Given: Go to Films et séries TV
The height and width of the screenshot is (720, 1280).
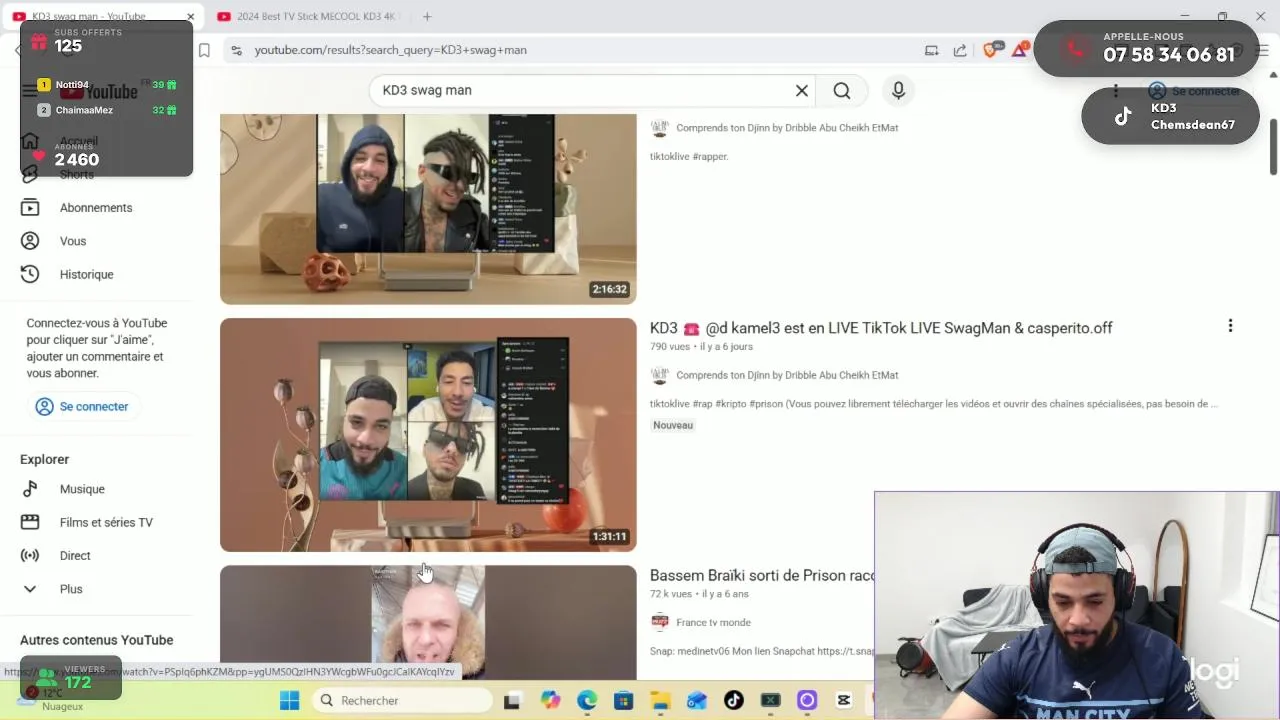Looking at the screenshot, I should [106, 522].
